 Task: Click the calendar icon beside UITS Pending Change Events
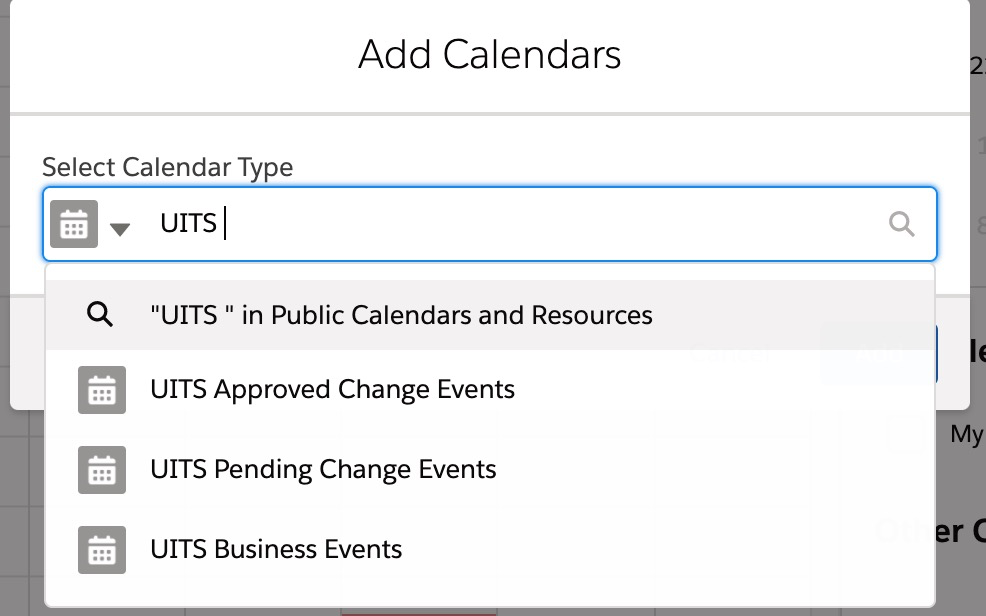101,470
